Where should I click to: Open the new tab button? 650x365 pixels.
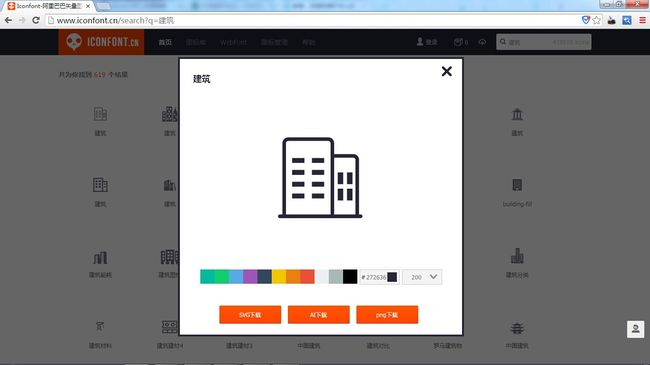(x=104, y=6)
